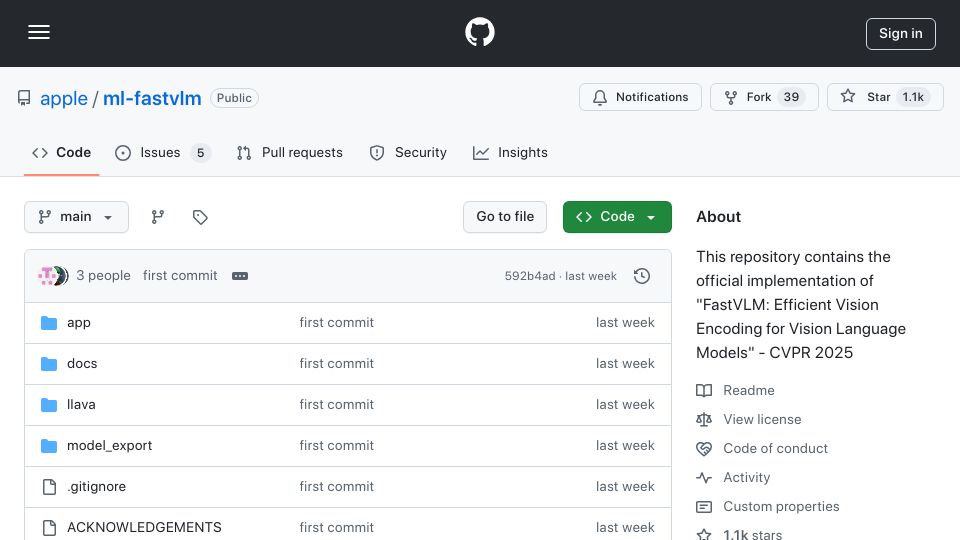
Task: Click the docs folder icon
Action: (x=49, y=364)
